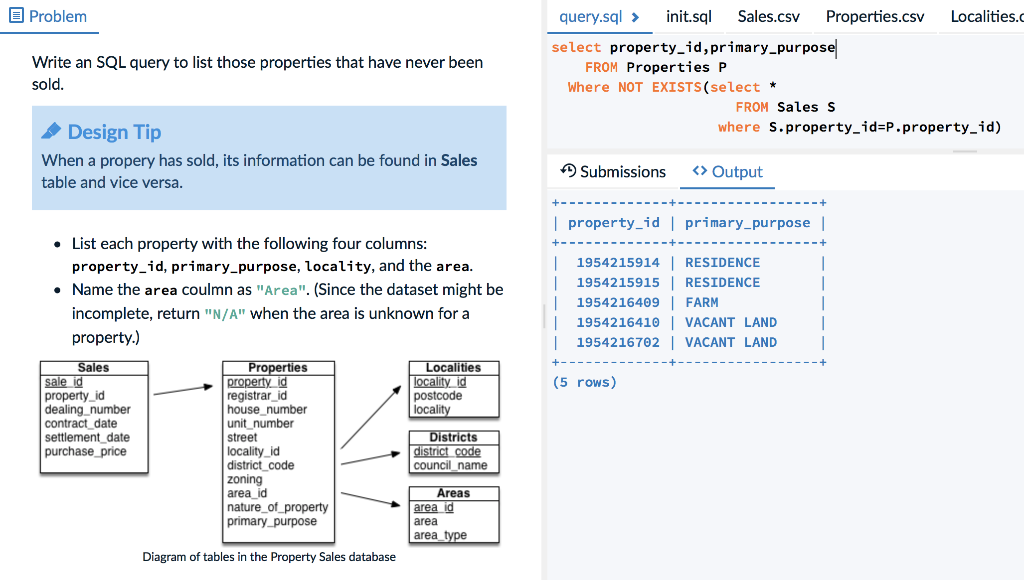Click the Areas table in the diagram
1024x580 pixels.
pos(453,513)
